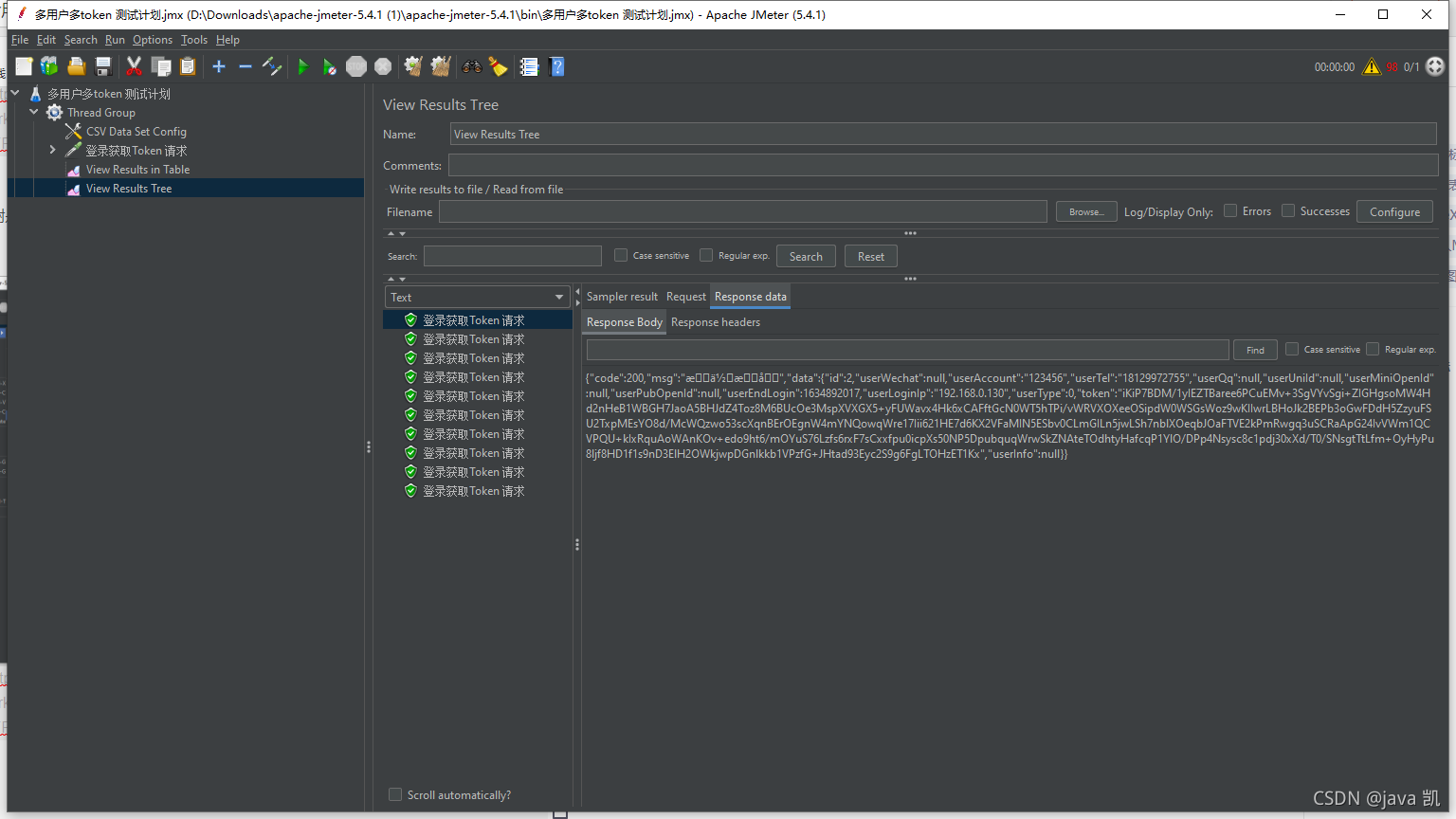Select the Thread Group node
The width and height of the screenshot is (1456, 819).
[x=100, y=113]
